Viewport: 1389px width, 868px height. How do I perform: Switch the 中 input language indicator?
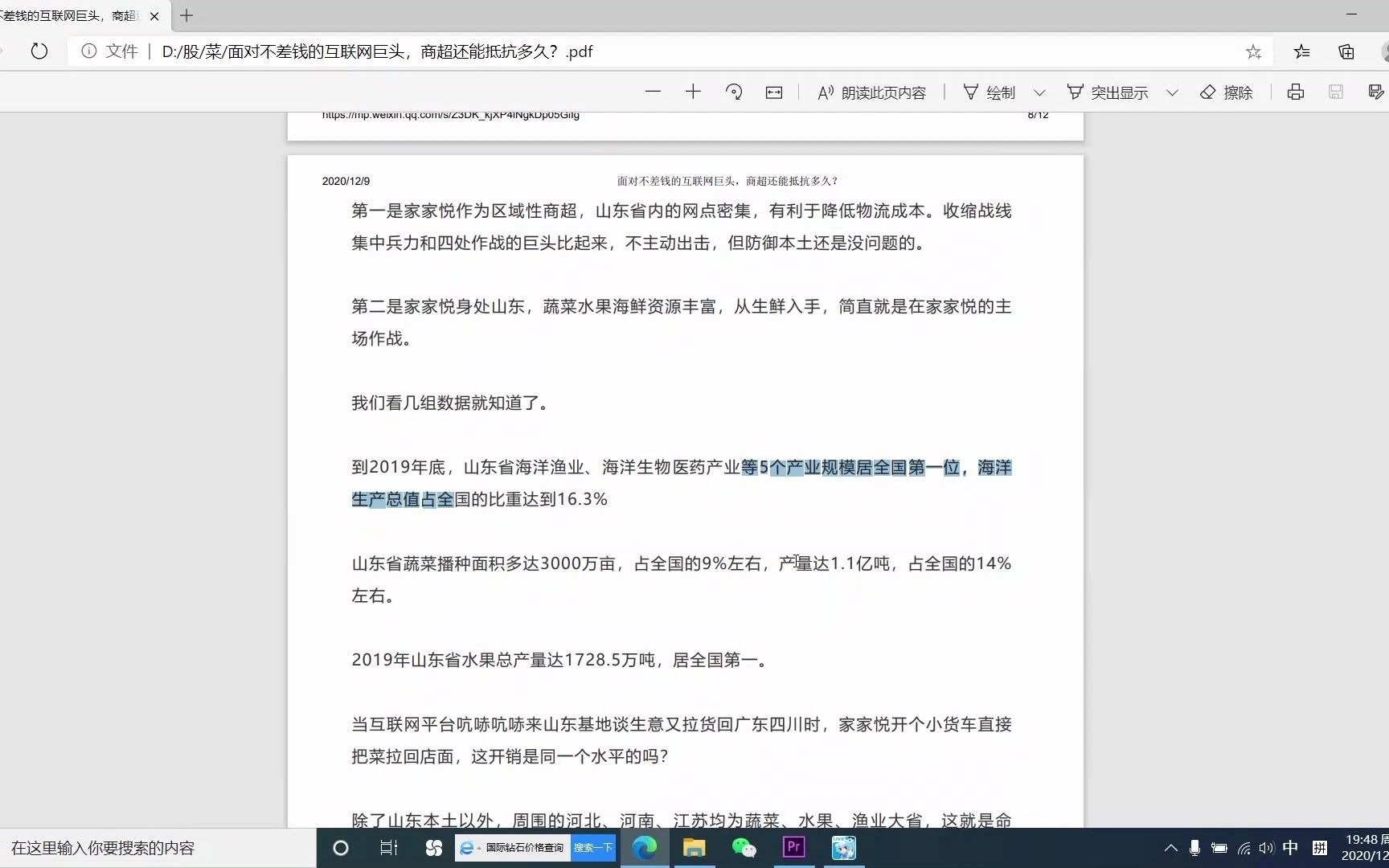(1291, 848)
